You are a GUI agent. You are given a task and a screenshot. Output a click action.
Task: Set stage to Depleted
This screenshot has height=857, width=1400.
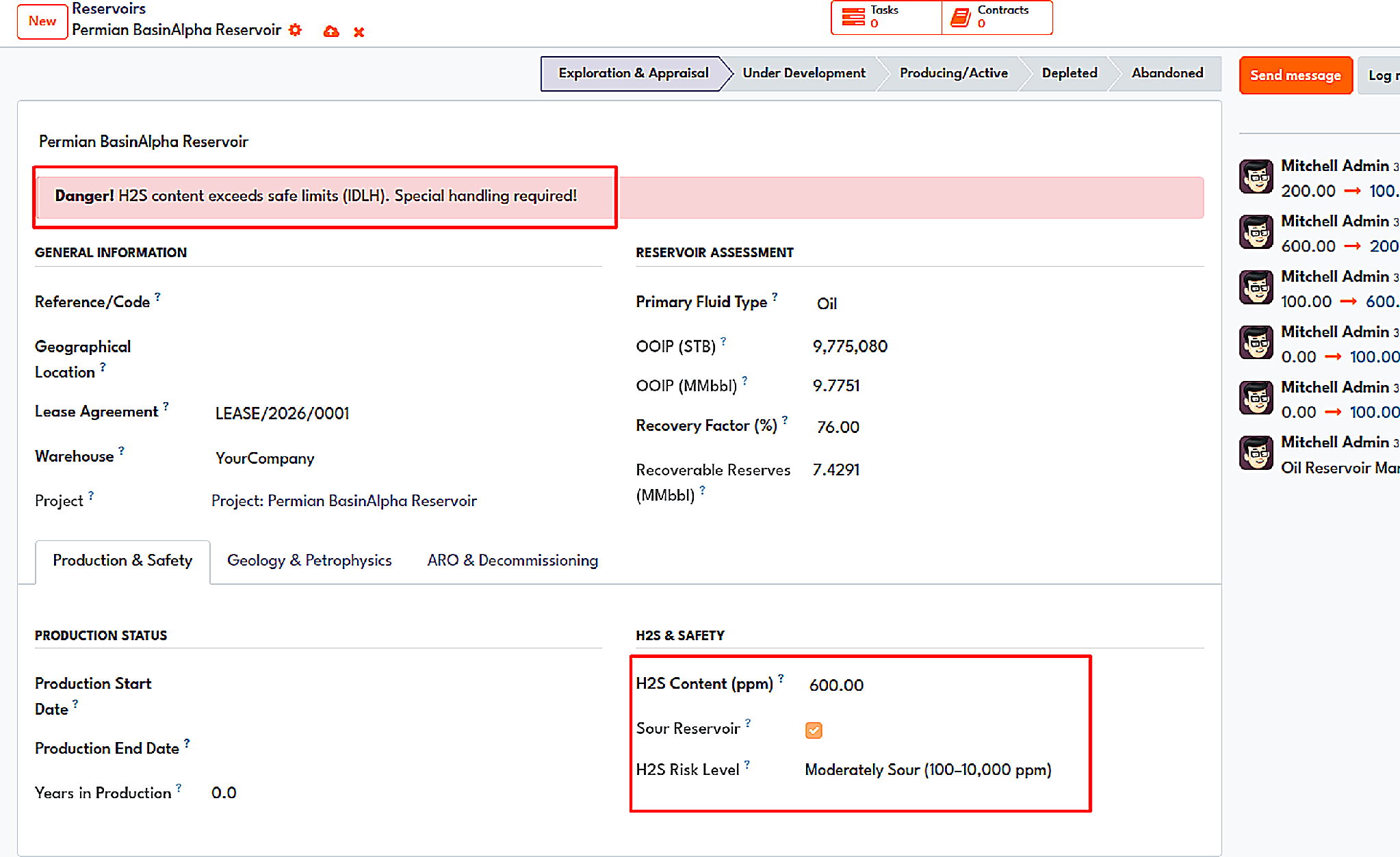(1069, 73)
